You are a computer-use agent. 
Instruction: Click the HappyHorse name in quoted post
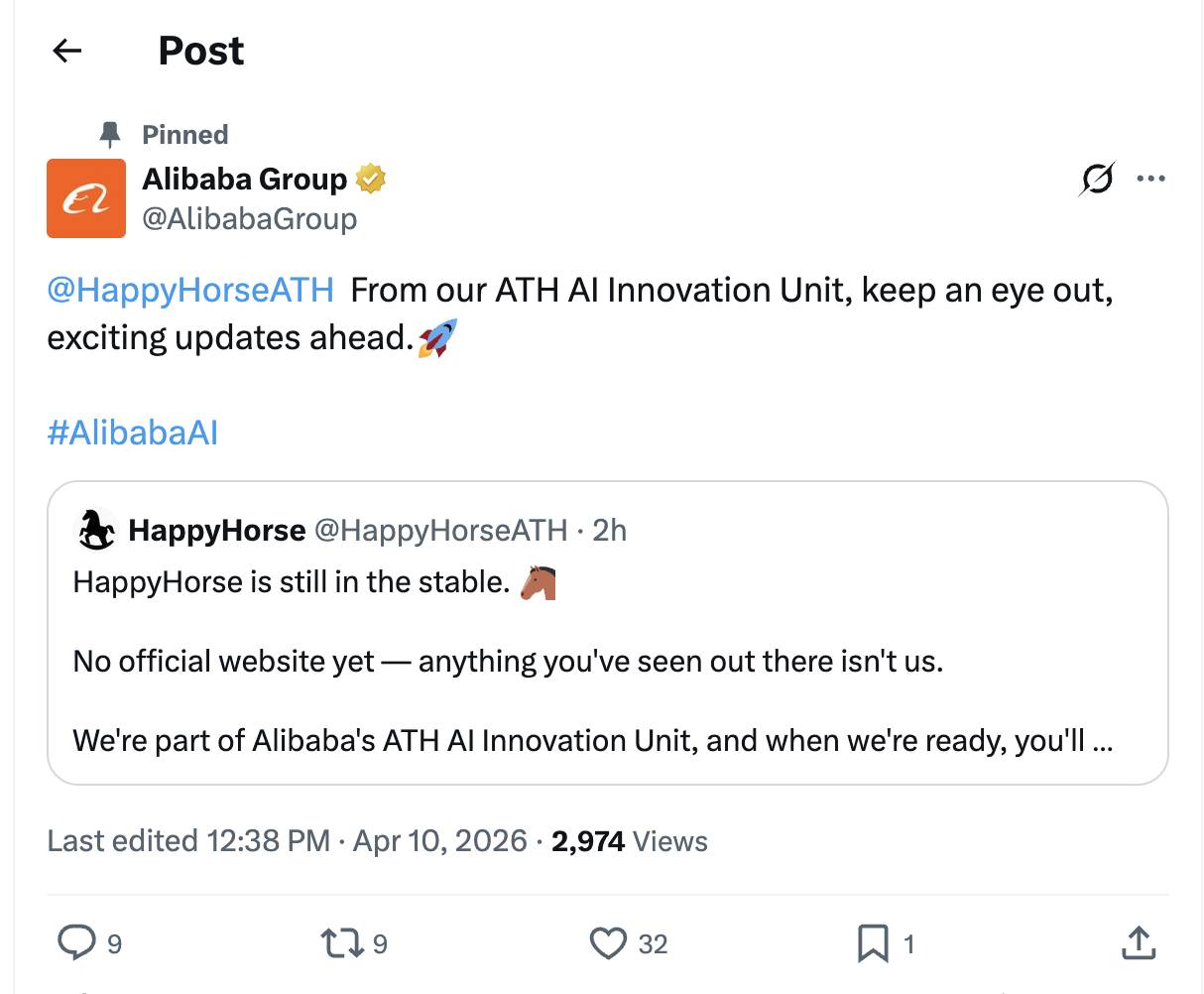point(217,531)
